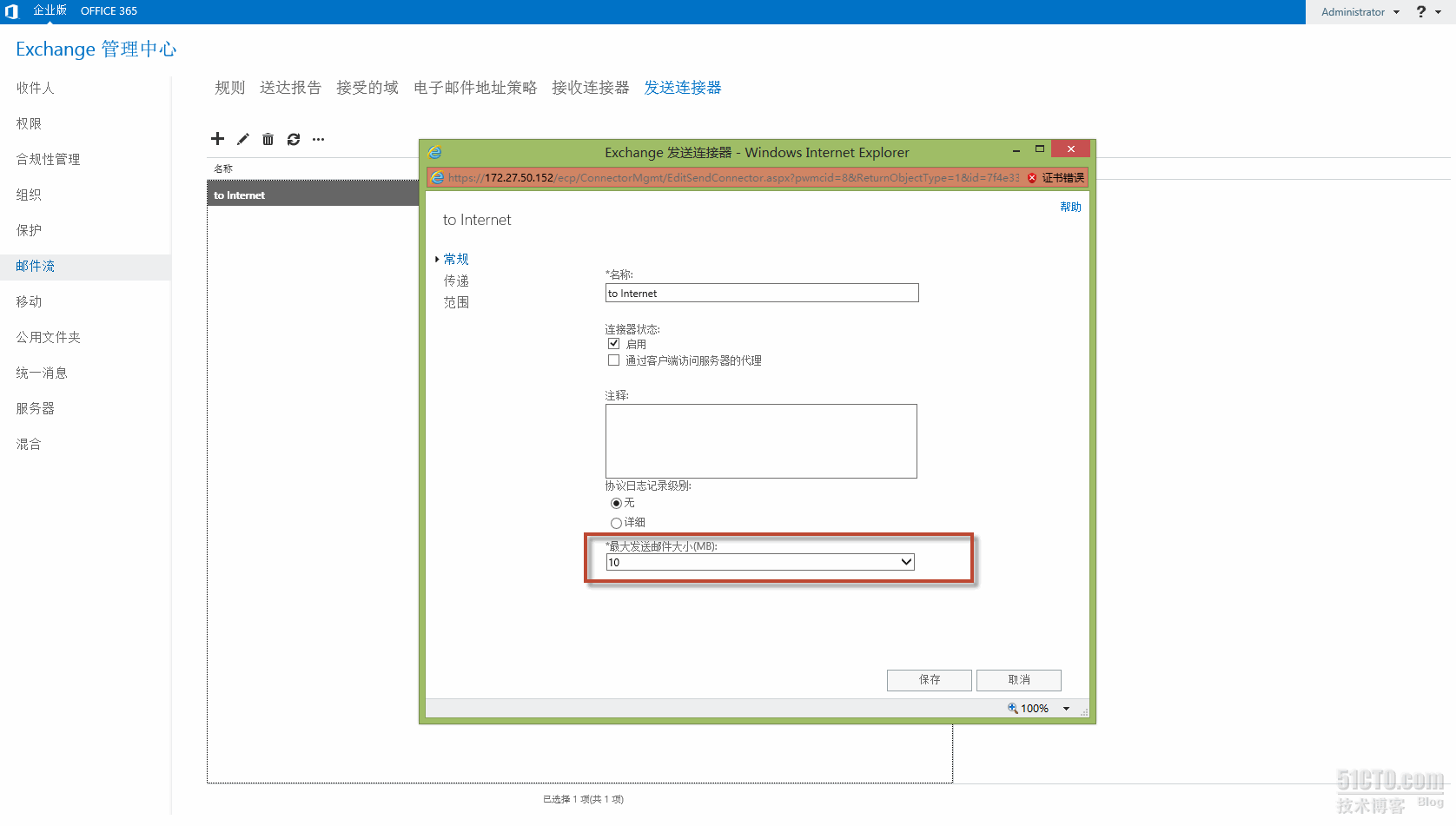Go to 公用文件夹 in sidebar
Viewport: 1456px width, 826px height.
48,337
